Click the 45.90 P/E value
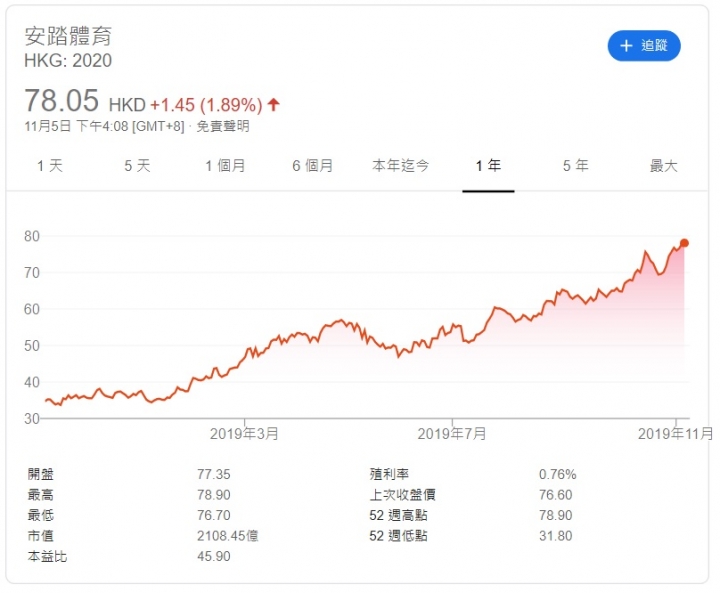The width and height of the screenshot is (720, 593). pyautogui.click(x=214, y=556)
